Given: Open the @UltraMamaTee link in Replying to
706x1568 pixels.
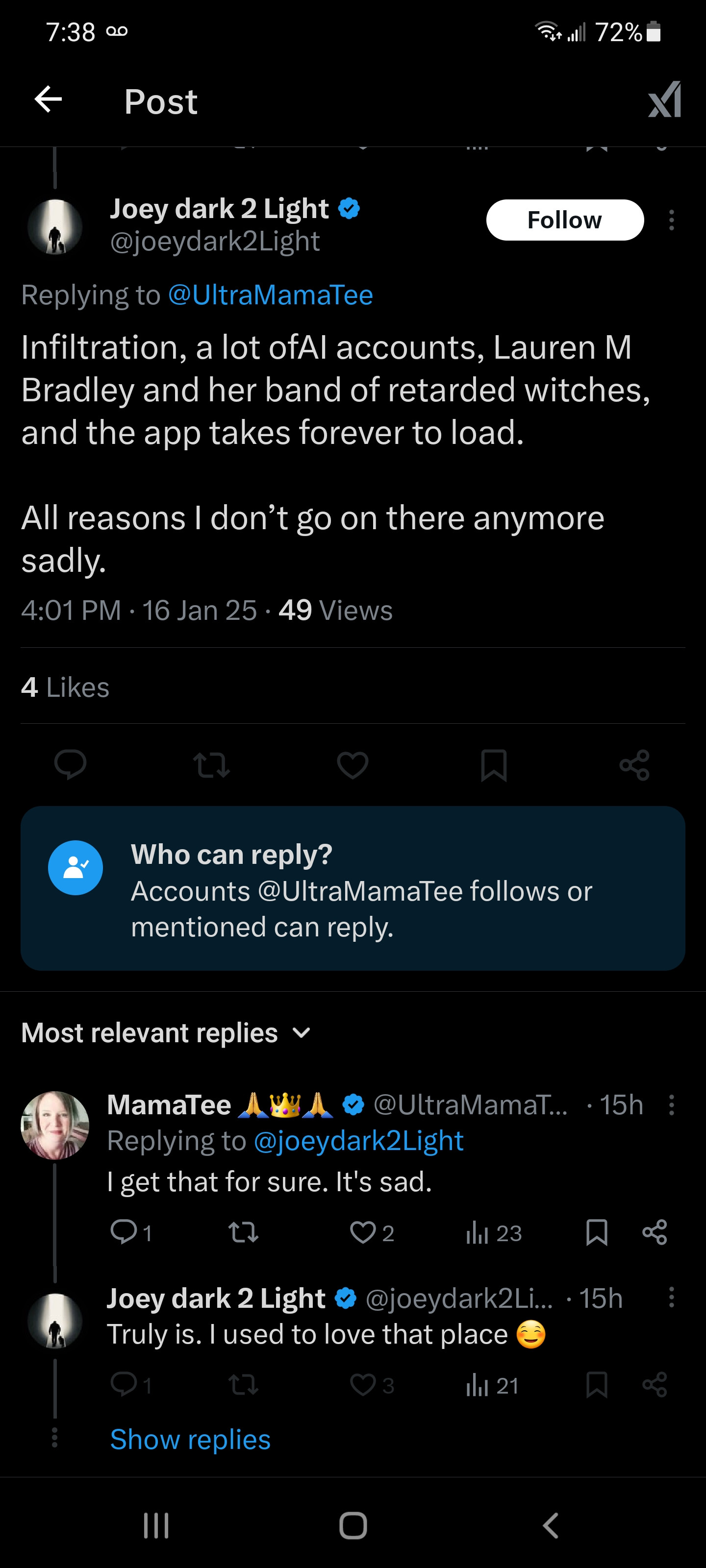Looking at the screenshot, I should [270, 295].
